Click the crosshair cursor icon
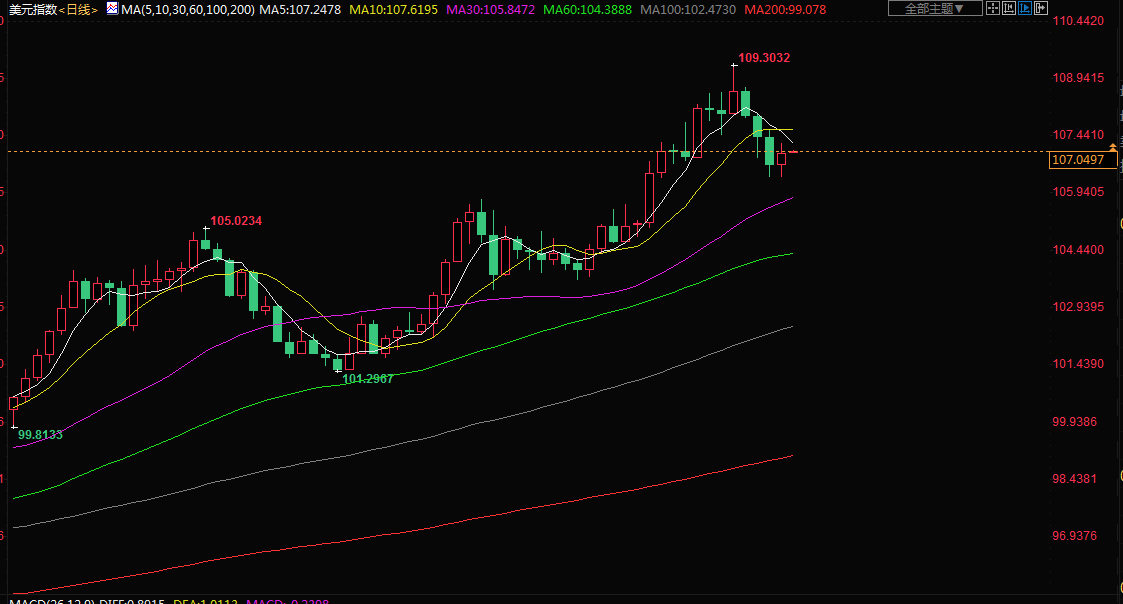This screenshot has width=1123, height=604. [x=992, y=9]
